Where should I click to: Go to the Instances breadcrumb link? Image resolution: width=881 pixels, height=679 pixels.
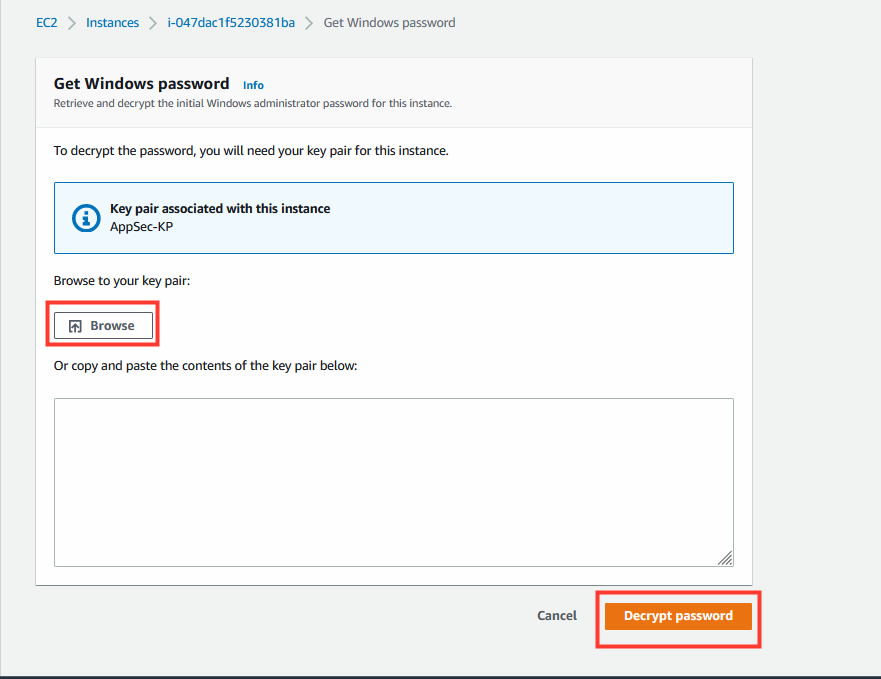tap(112, 22)
